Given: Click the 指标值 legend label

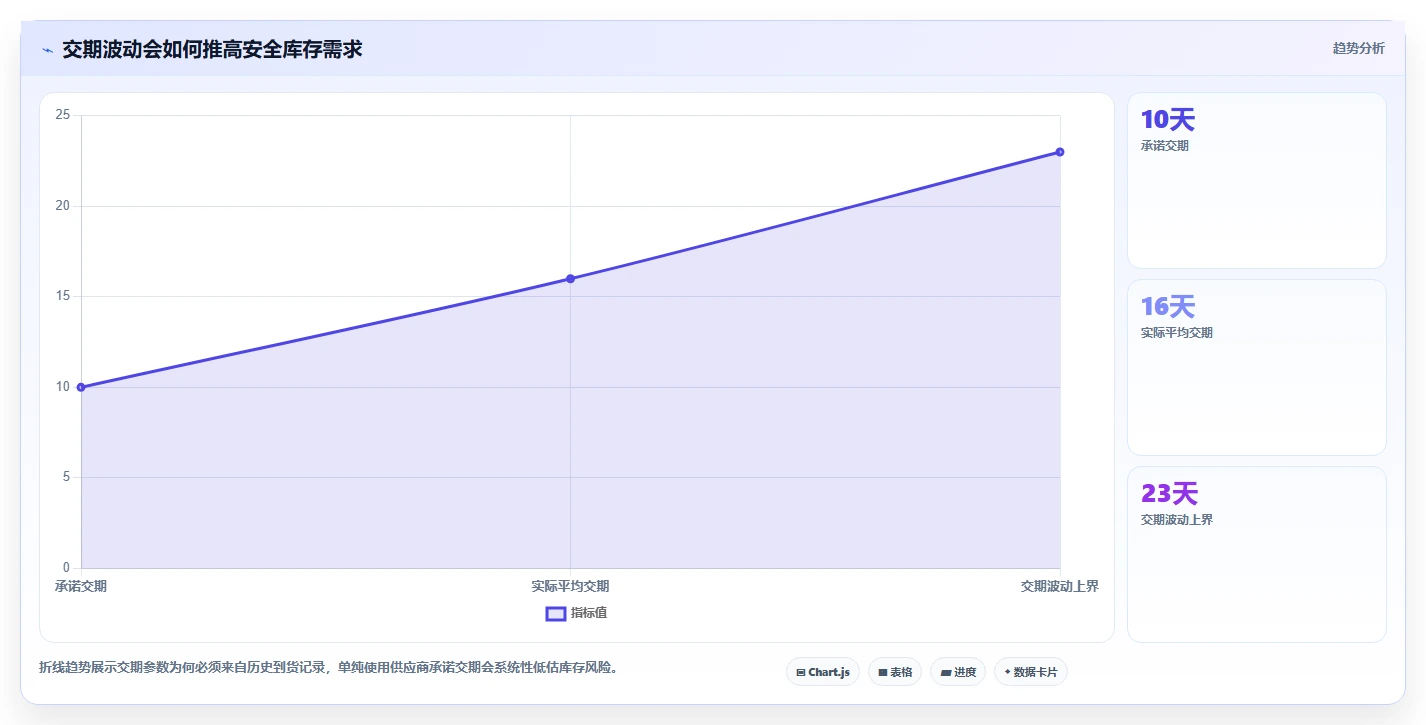Looking at the screenshot, I should [589, 613].
